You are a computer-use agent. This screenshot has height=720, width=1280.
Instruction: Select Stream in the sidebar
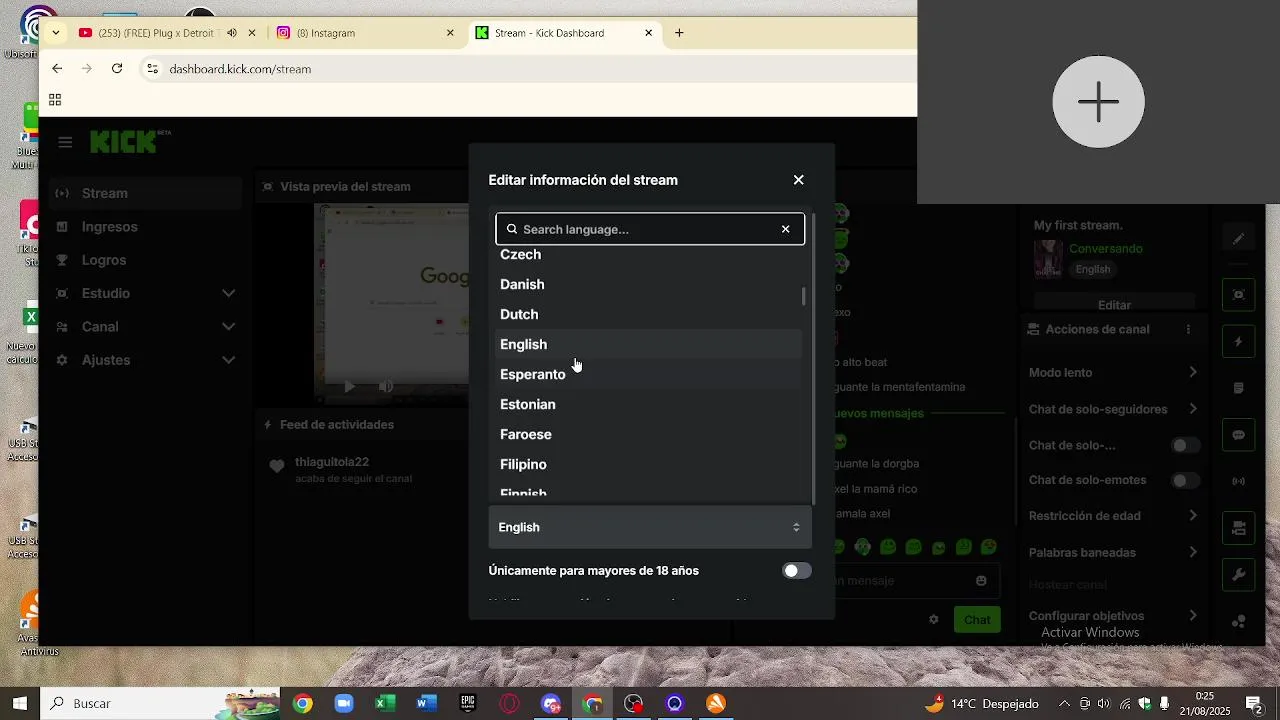pyautogui.click(x=146, y=193)
